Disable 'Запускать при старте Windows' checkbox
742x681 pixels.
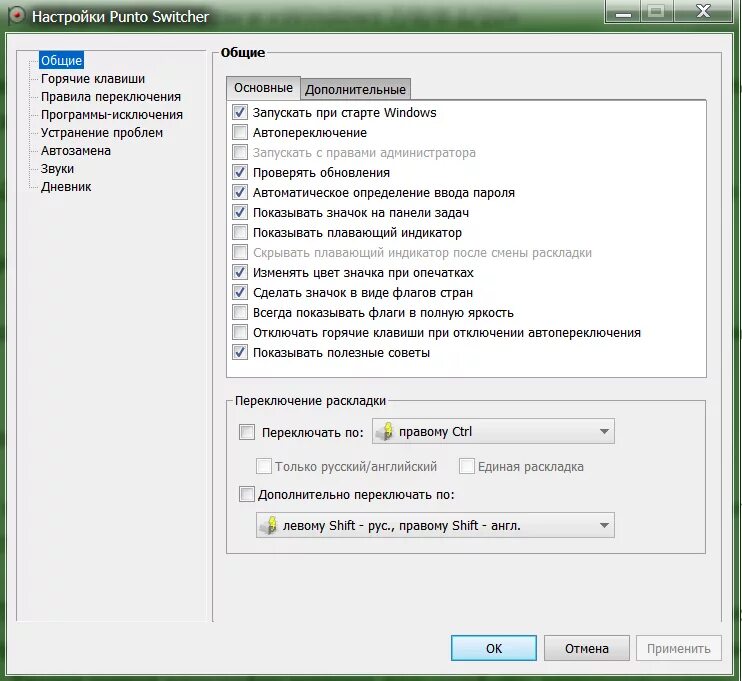click(x=240, y=112)
